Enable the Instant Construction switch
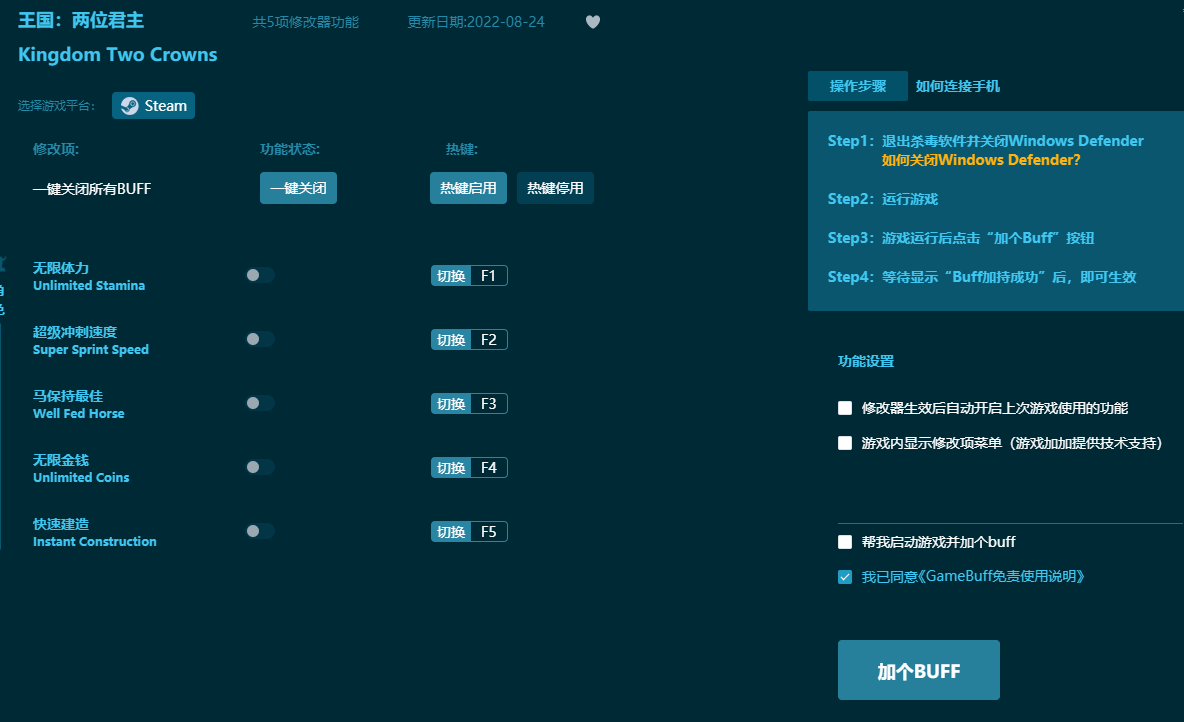Screen dimensions: 1184x722 260,531
